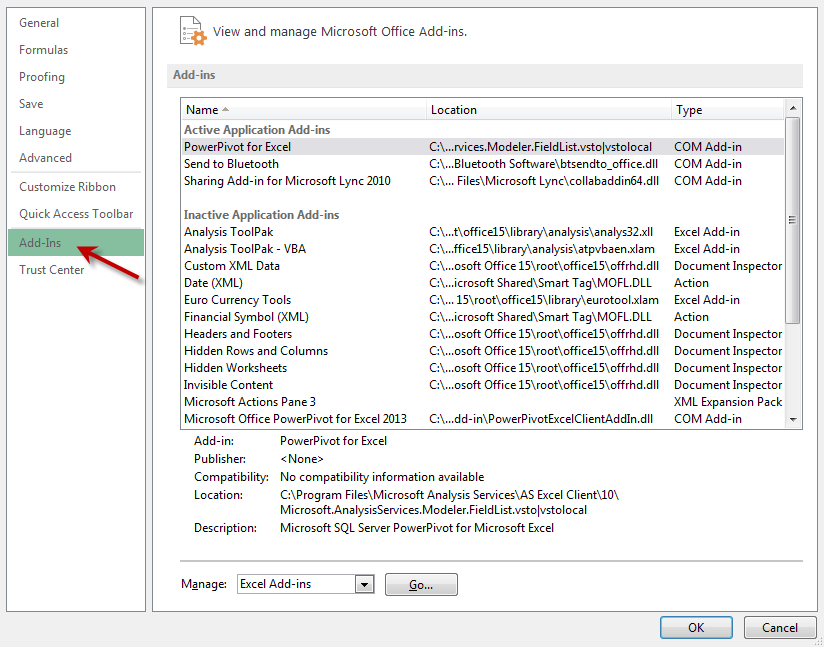This screenshot has height=647, width=824.
Task: Select Microsoft Office PowerPivot for Excel 2013
Action: [x=483, y=419]
